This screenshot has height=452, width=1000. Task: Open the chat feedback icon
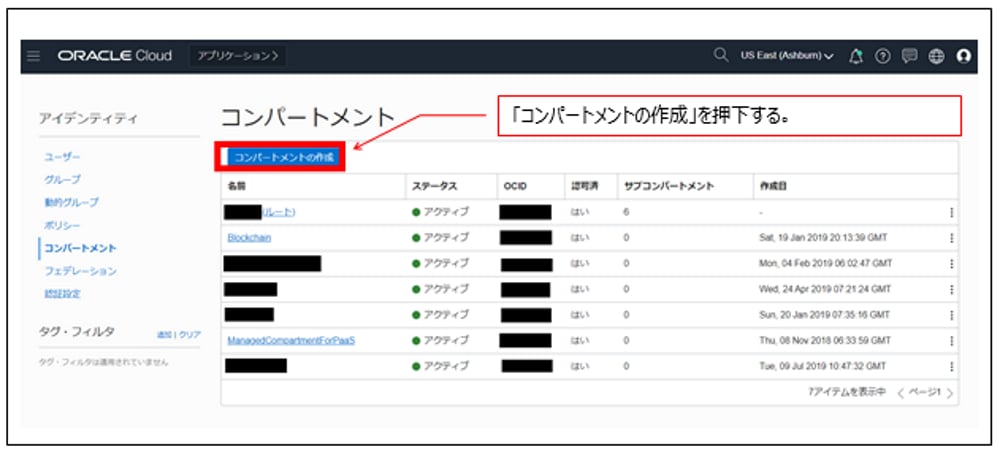pyautogui.click(x=909, y=56)
